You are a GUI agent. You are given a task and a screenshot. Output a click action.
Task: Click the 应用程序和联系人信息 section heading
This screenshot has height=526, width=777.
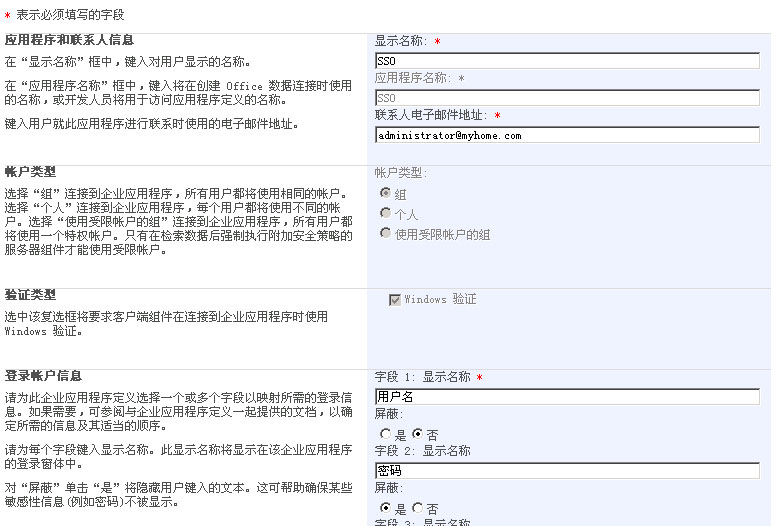coord(69,40)
